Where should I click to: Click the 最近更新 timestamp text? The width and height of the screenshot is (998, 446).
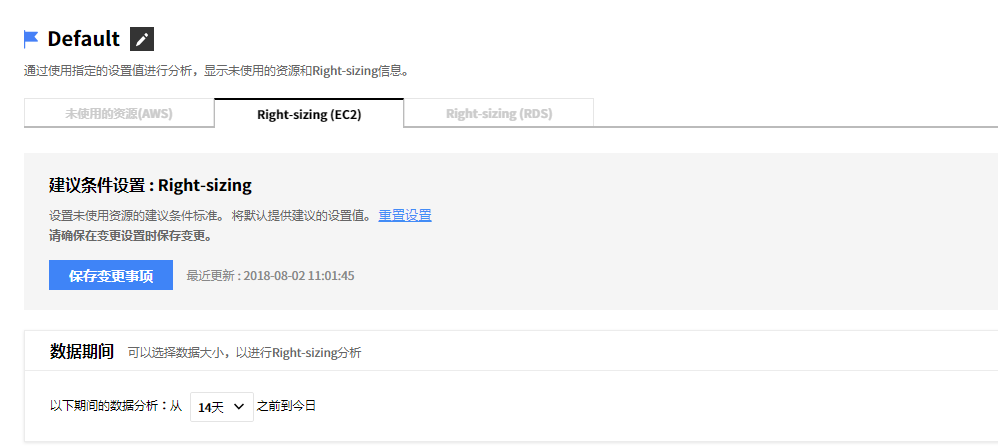coord(270,275)
